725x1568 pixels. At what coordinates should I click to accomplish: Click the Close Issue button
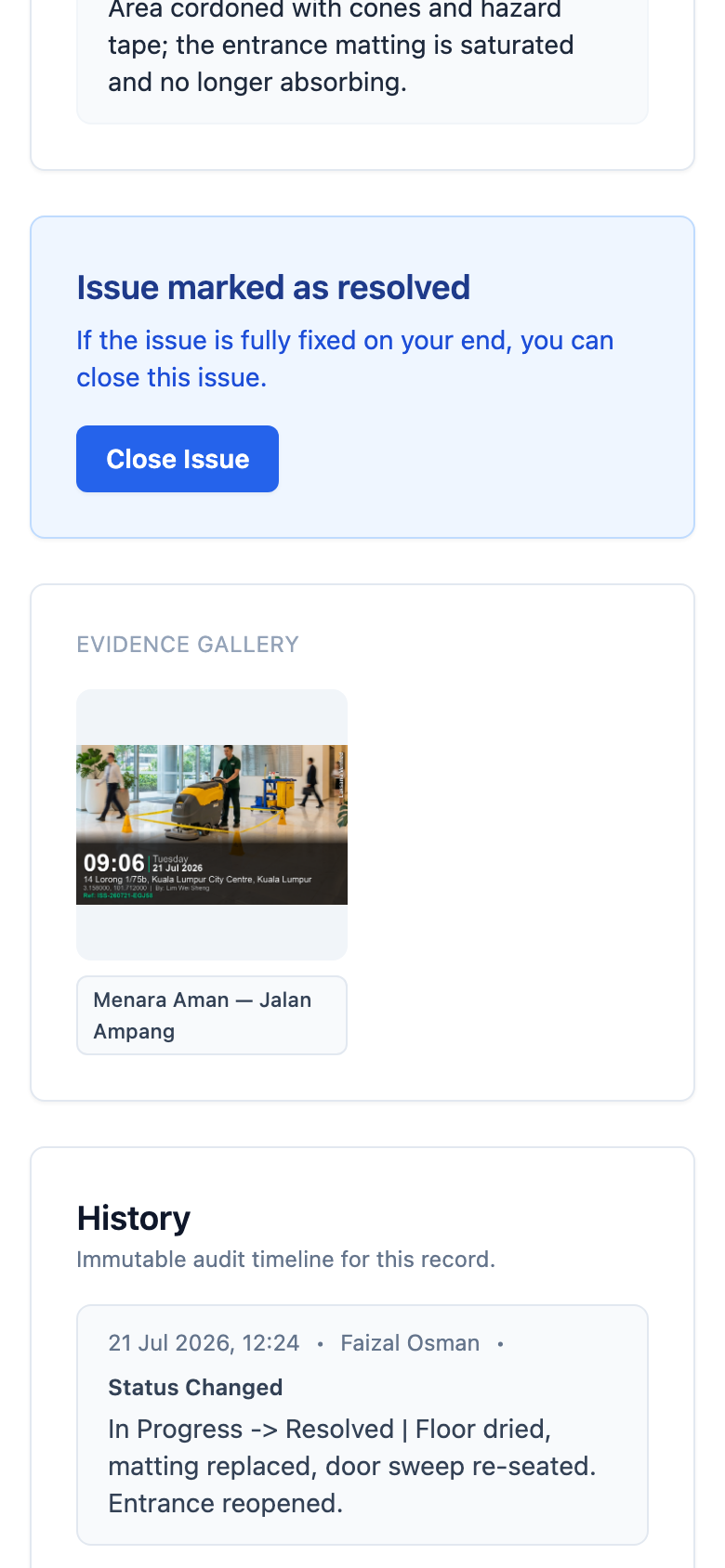[178, 459]
